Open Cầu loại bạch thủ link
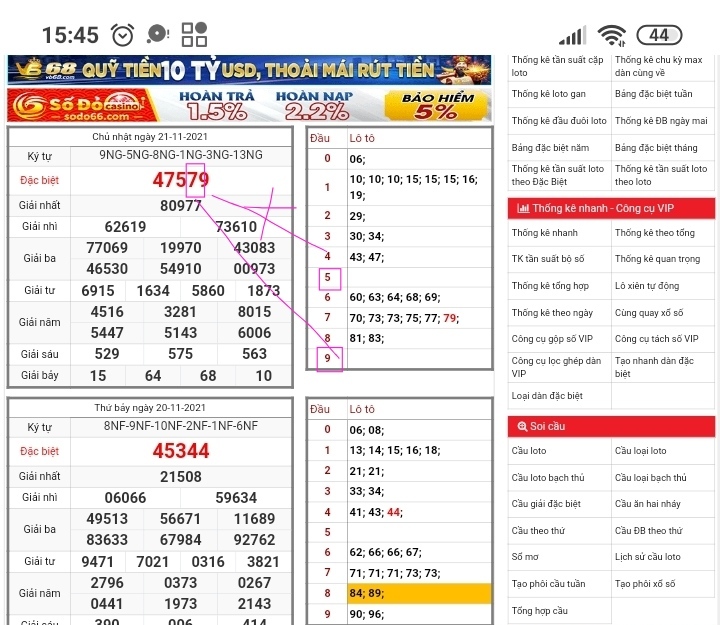The width and height of the screenshot is (720, 625). 651,478
